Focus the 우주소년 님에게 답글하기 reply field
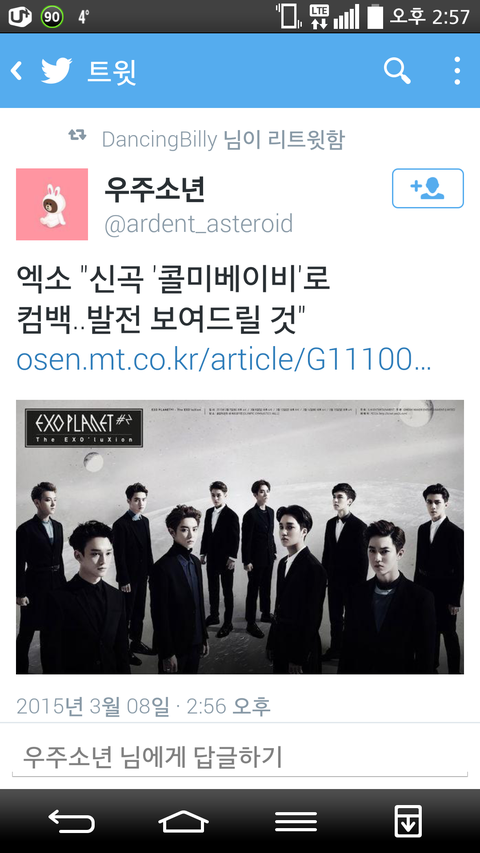480x853 pixels. (240, 757)
